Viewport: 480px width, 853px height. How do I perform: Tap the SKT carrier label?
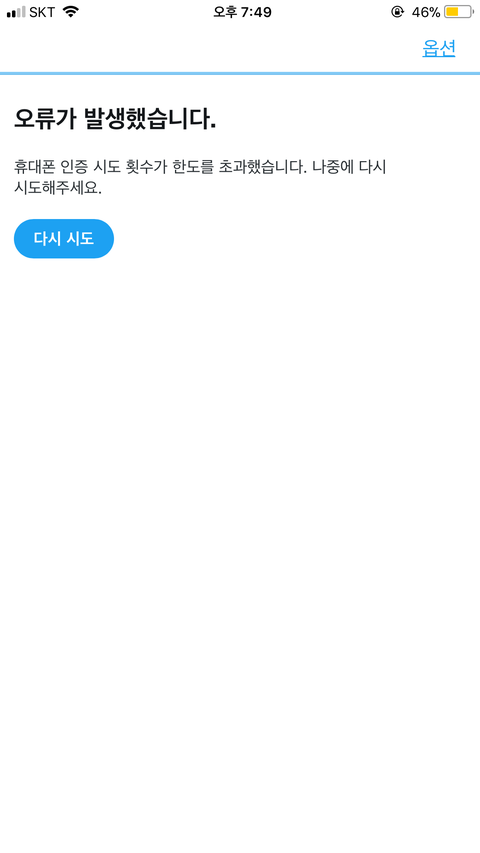[42, 12]
